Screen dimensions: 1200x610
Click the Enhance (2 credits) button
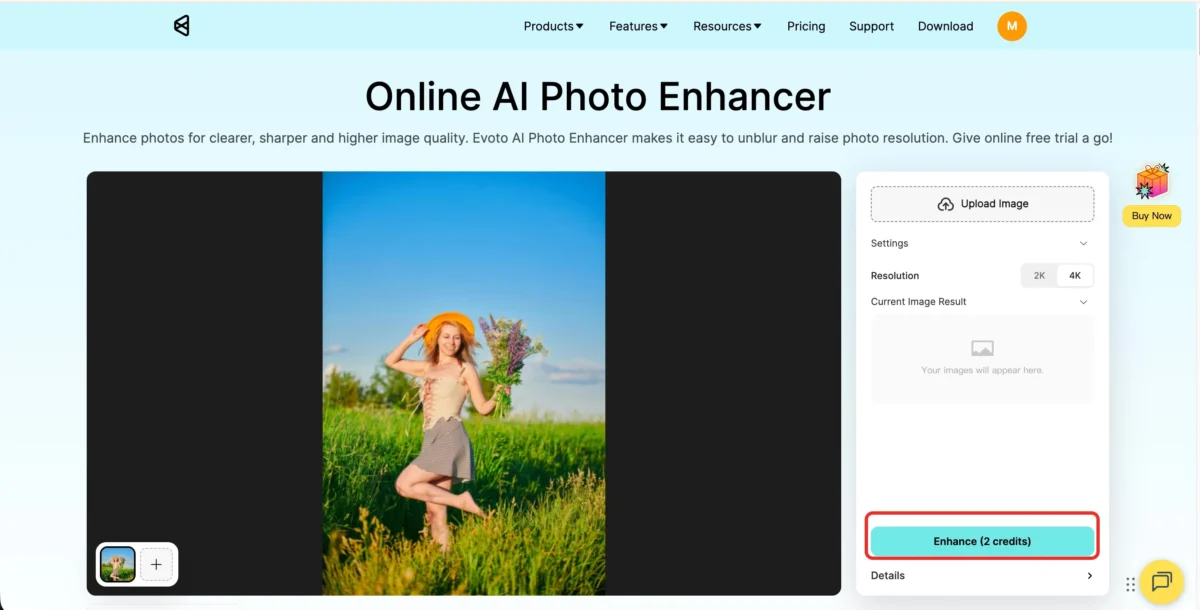(982, 541)
